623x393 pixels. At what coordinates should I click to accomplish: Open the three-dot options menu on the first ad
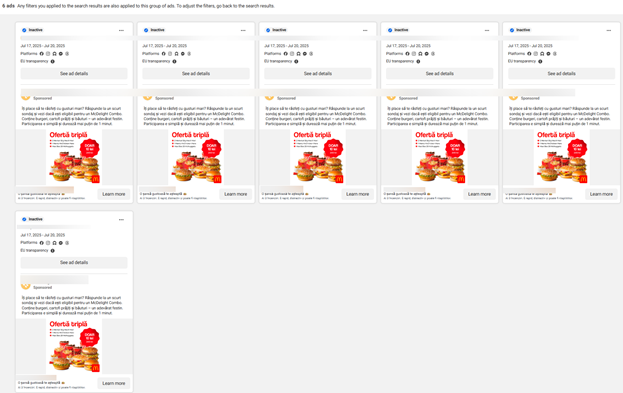(121, 30)
